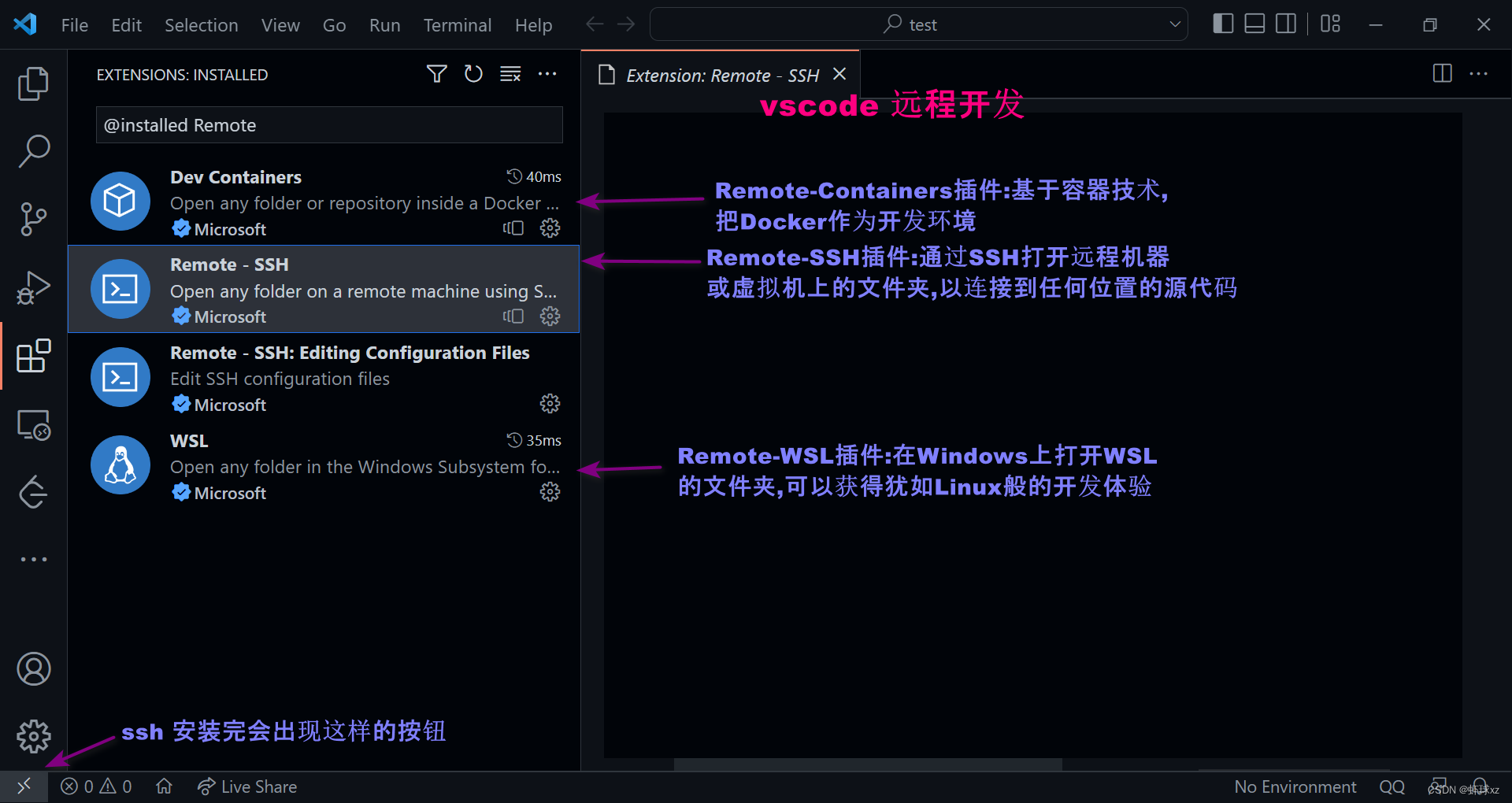This screenshot has height=803, width=1512.
Task: Click Dev Containers 40ms activation time
Action: click(x=534, y=176)
